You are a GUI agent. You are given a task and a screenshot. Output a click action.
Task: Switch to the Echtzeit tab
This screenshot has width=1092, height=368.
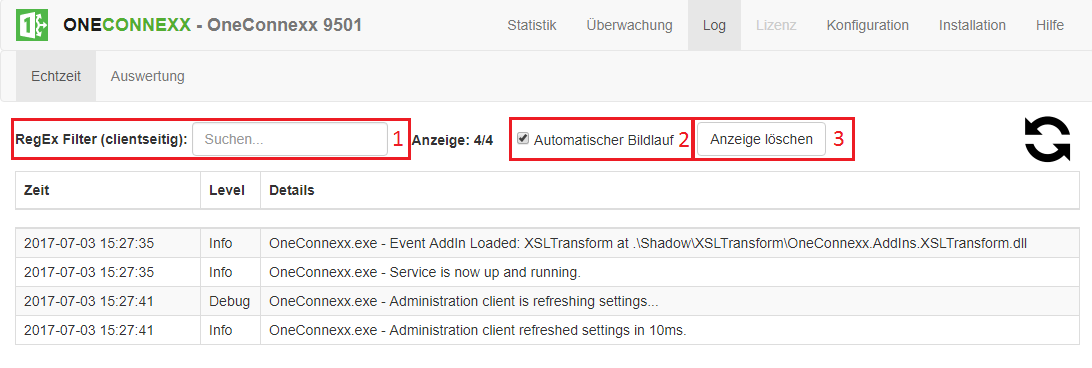[x=56, y=76]
